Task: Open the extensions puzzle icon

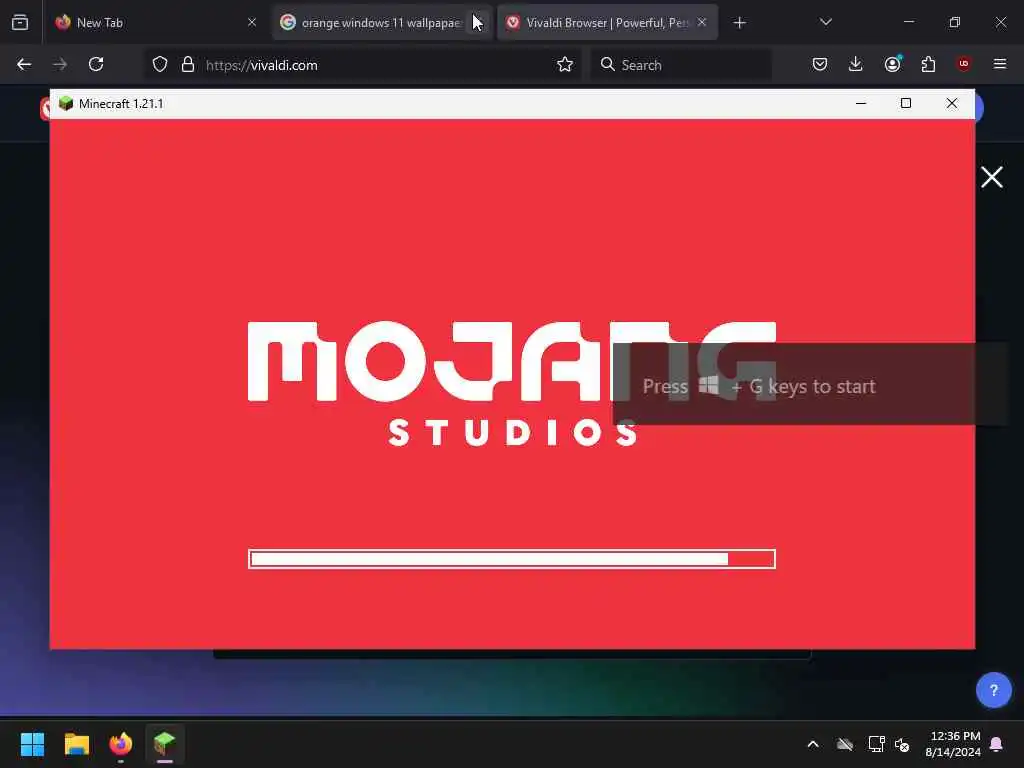Action: (x=928, y=64)
